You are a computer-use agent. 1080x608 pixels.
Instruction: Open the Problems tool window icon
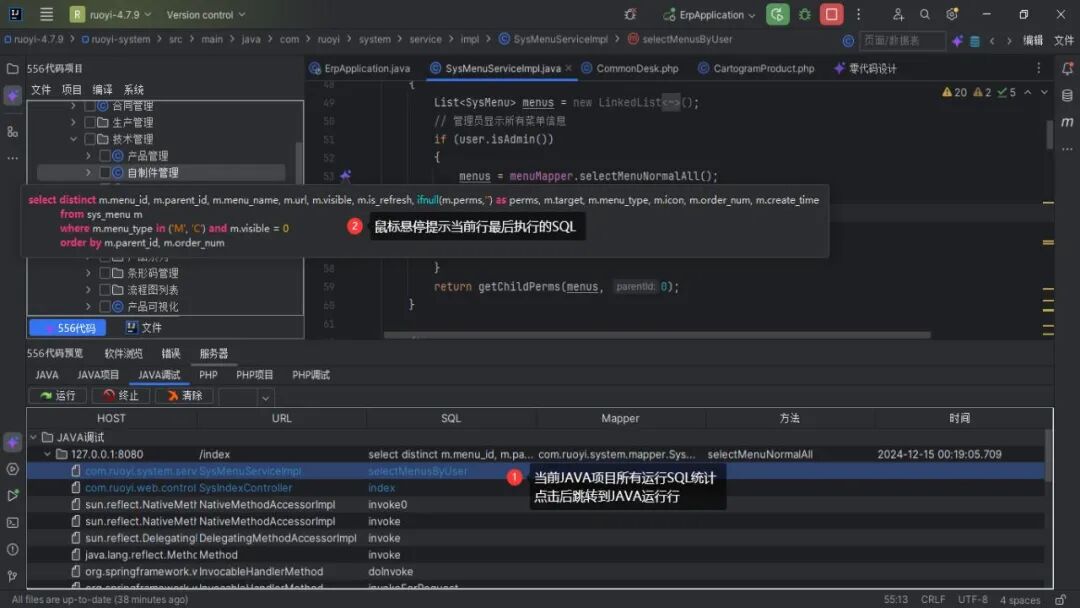12,549
